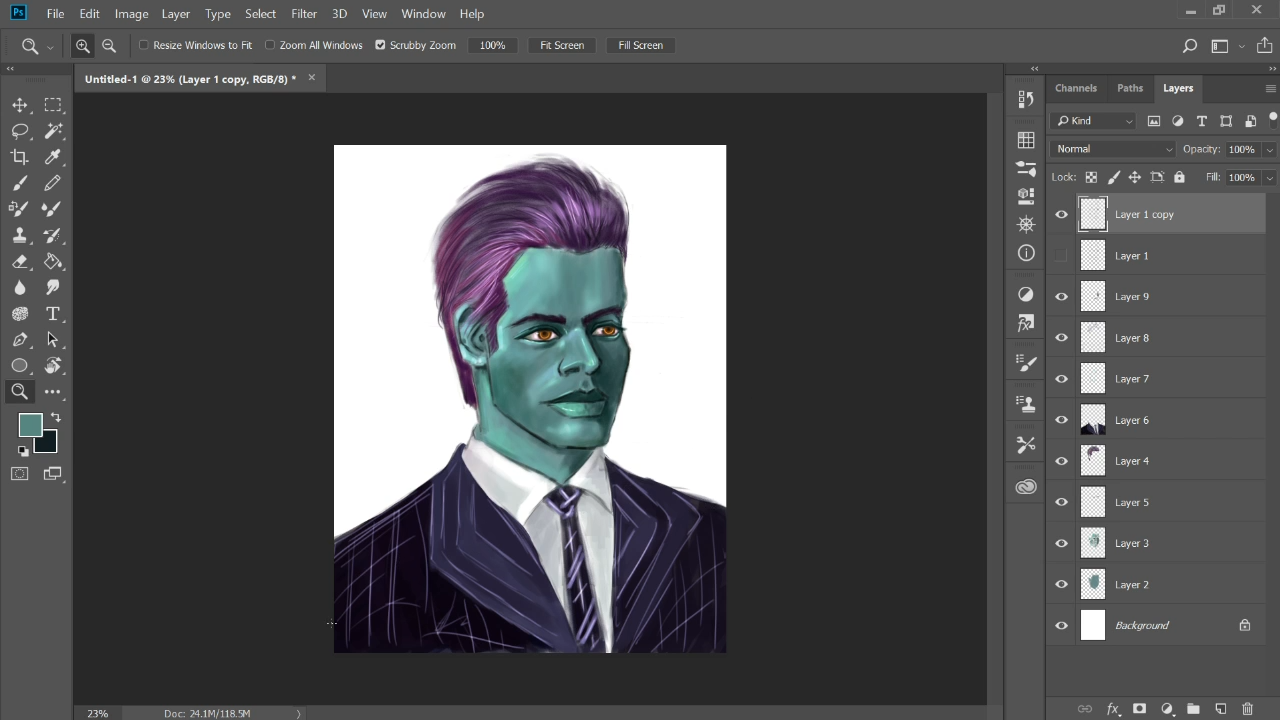This screenshot has width=1280, height=720.
Task: Select the Crop tool
Action: click(x=20, y=157)
